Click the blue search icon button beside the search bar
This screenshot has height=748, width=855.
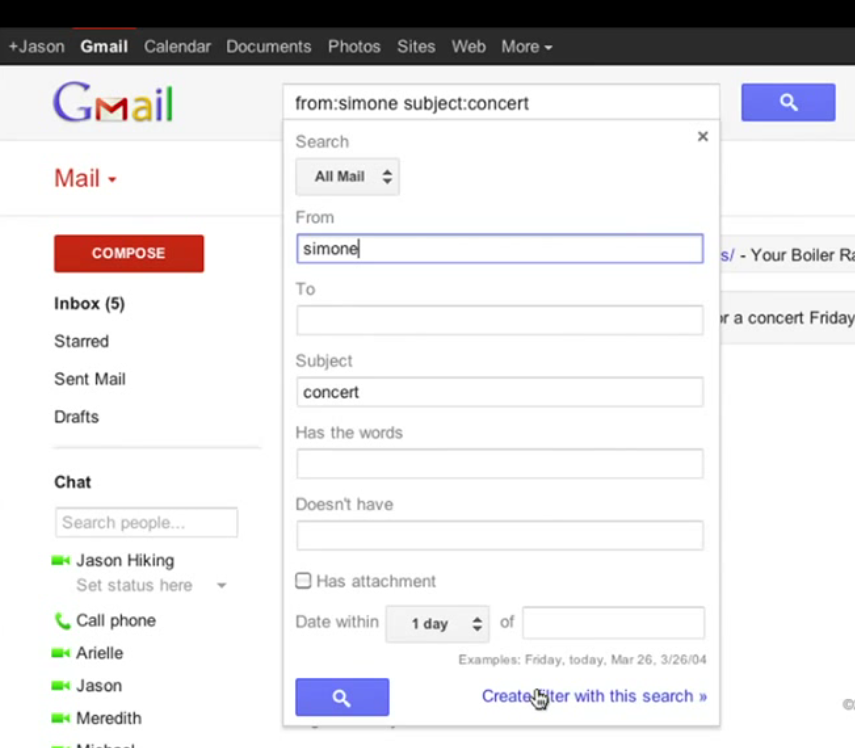(x=788, y=102)
